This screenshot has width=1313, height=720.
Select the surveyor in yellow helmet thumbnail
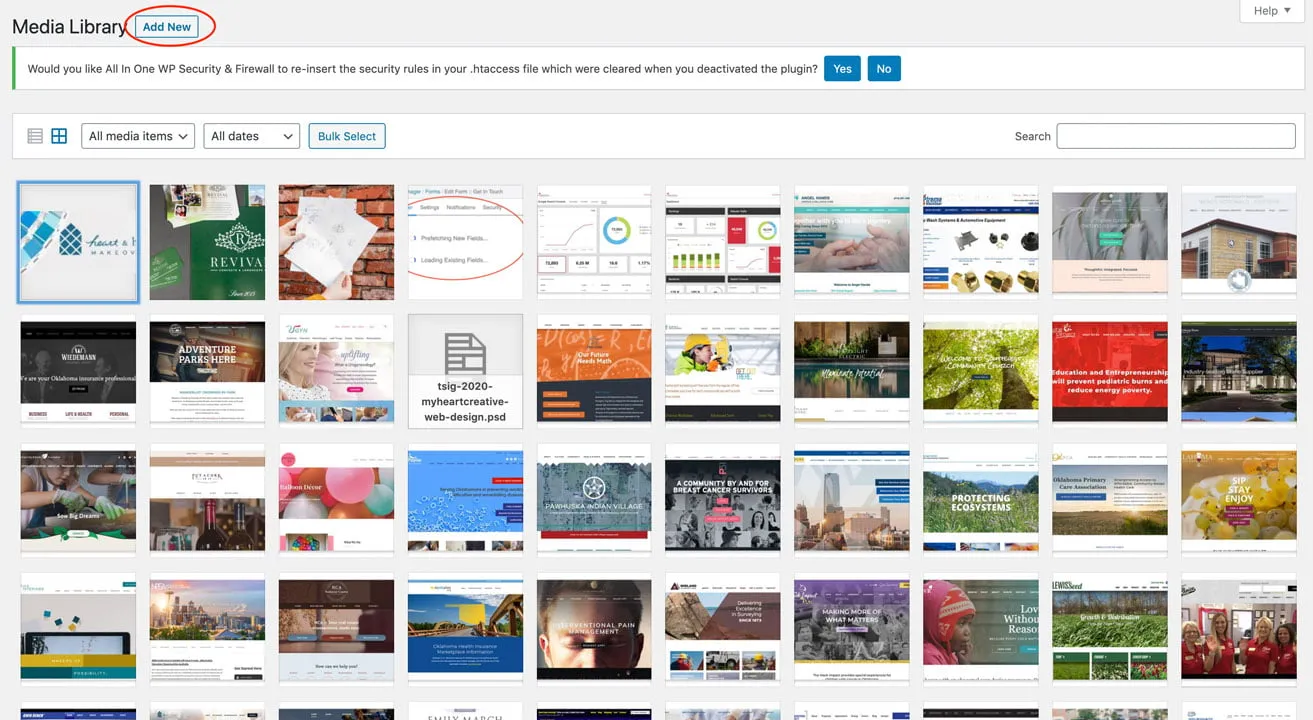click(723, 371)
